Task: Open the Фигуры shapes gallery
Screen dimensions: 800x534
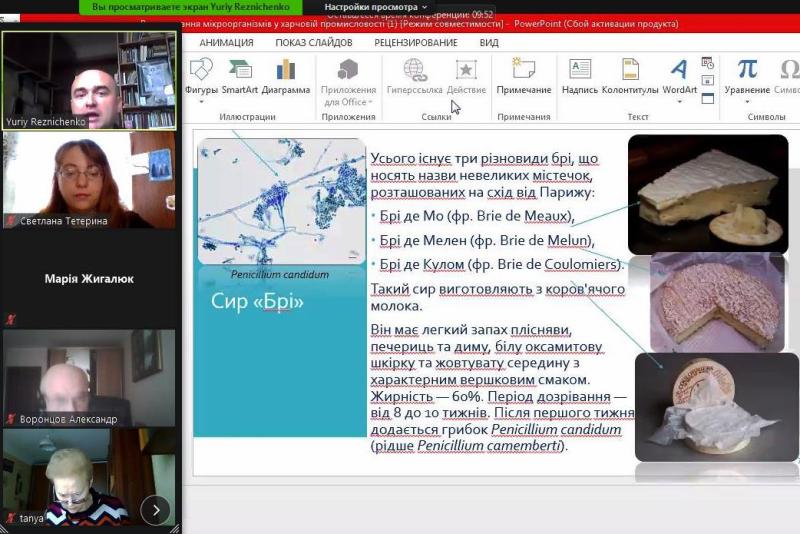Action: [201, 77]
